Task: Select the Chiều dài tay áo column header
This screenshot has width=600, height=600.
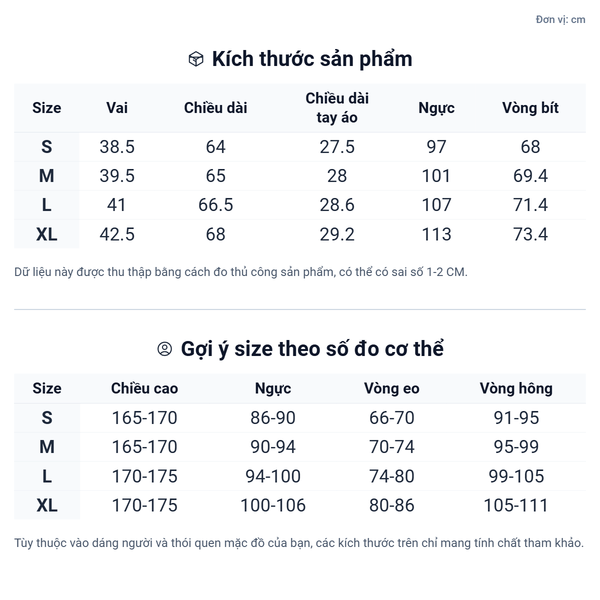Action: point(337,108)
